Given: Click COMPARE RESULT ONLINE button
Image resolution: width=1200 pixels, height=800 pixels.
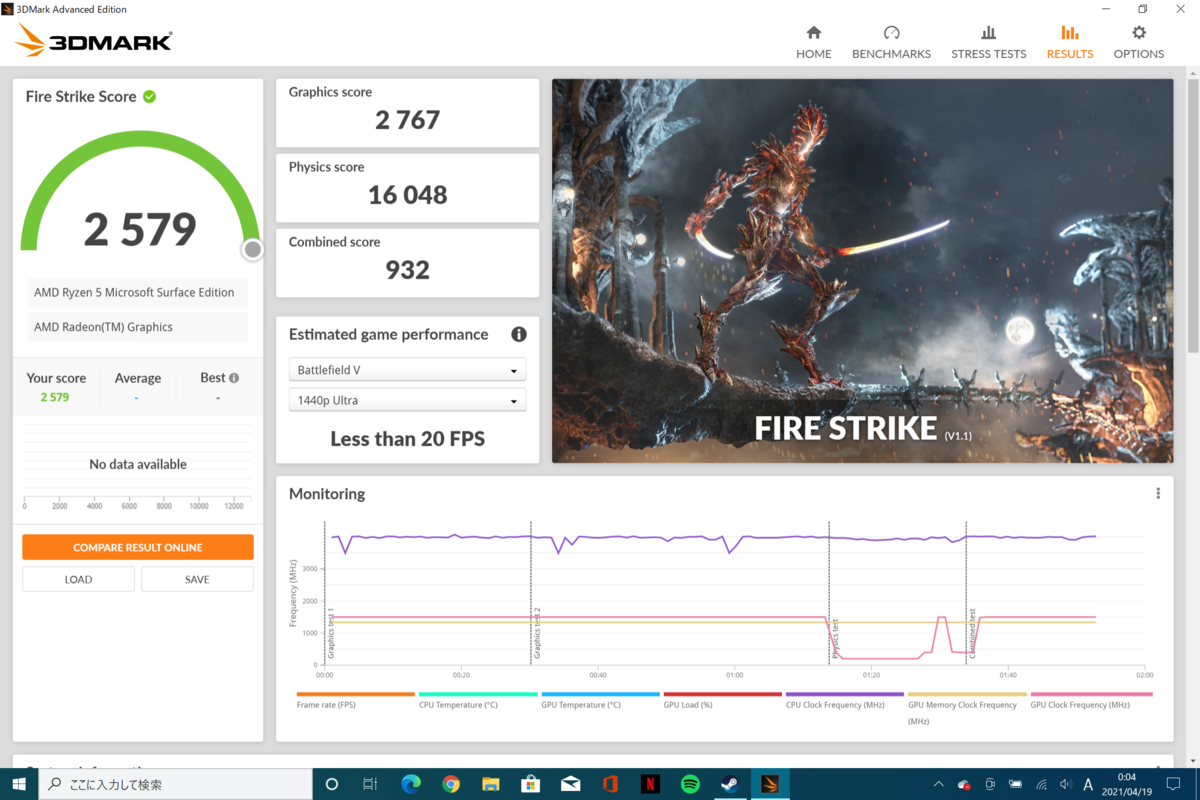Looking at the screenshot, I should pos(138,547).
